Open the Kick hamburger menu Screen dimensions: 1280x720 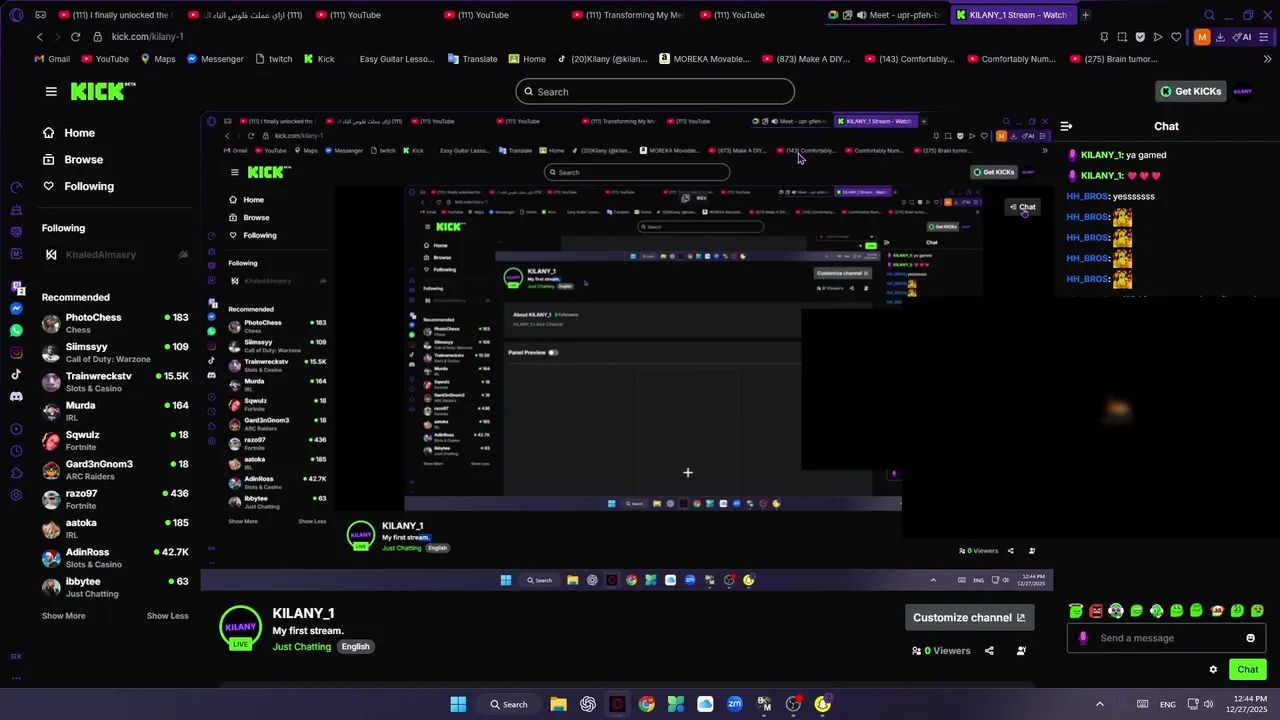pyautogui.click(x=51, y=91)
